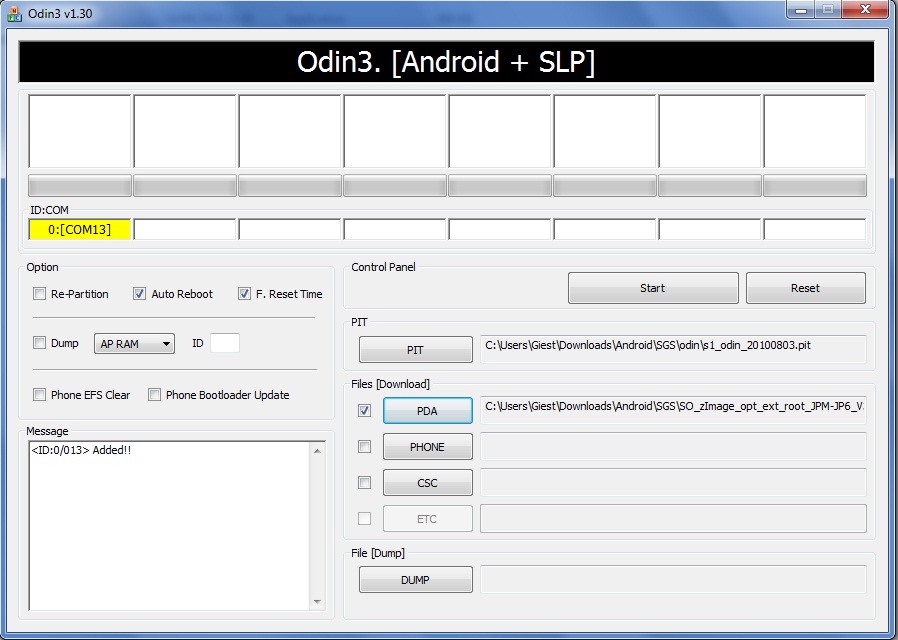898x640 pixels.
Task: Click the Message box scroll up arrow
Action: [x=318, y=451]
